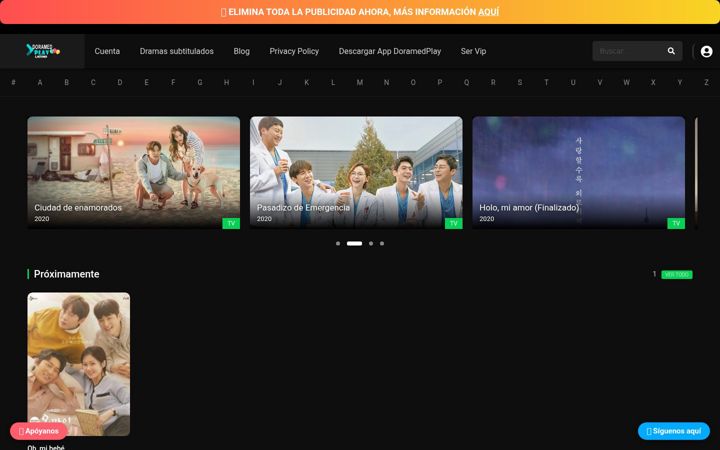The image size is (720, 450).
Task: Filter dramas by letter Y
Action: tap(680, 83)
